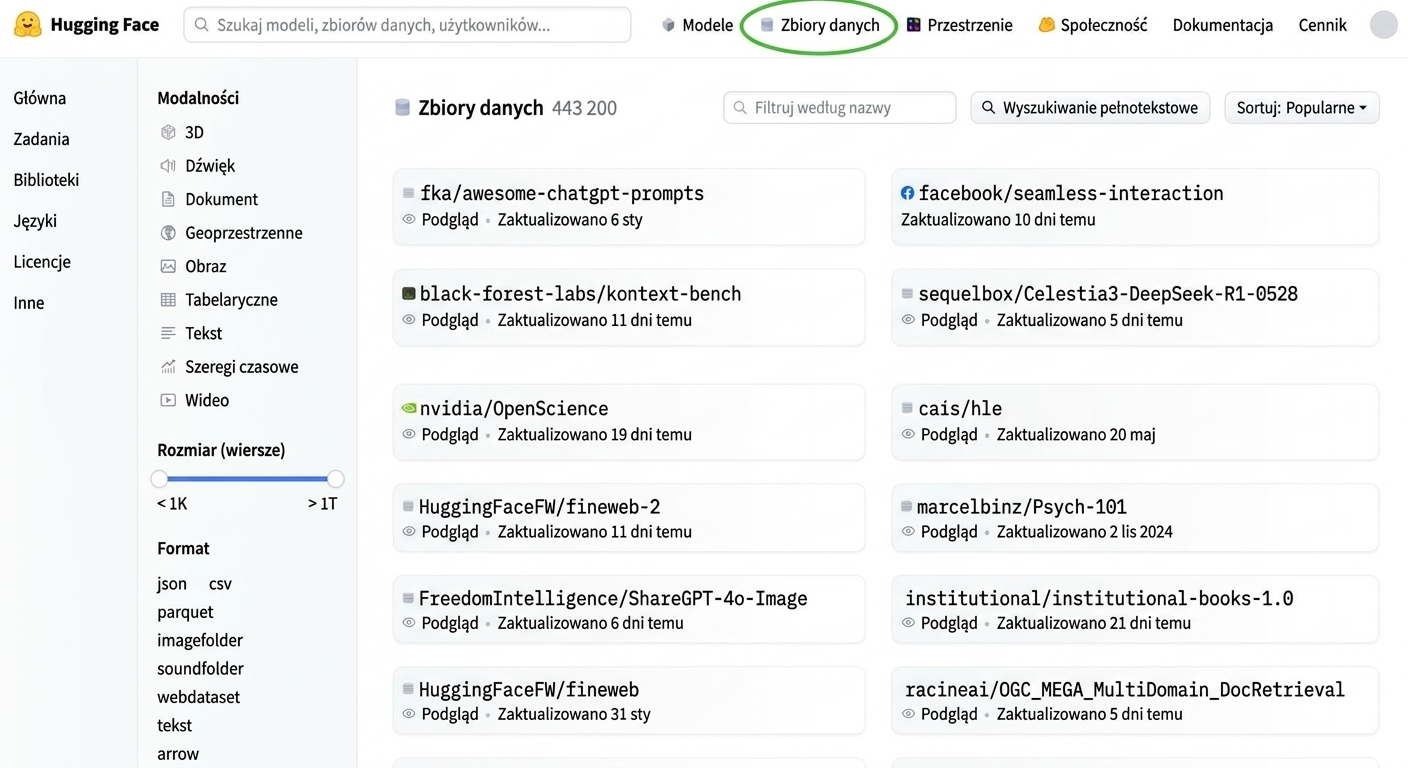Pick the Szeregi czasowe chart icon
Viewport: 1408px width, 768px height.
point(168,367)
